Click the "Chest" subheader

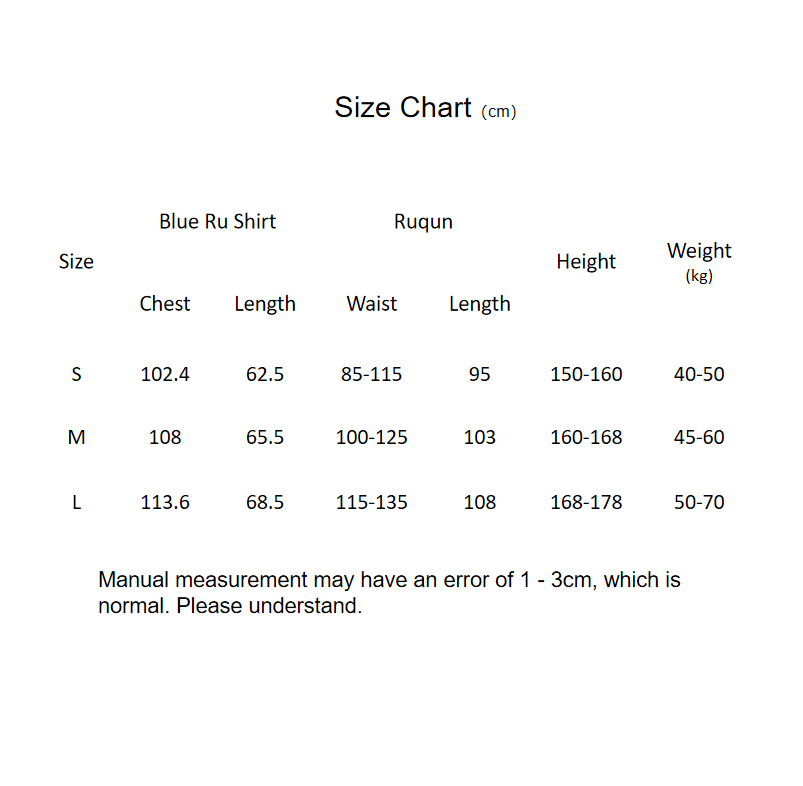coord(165,304)
